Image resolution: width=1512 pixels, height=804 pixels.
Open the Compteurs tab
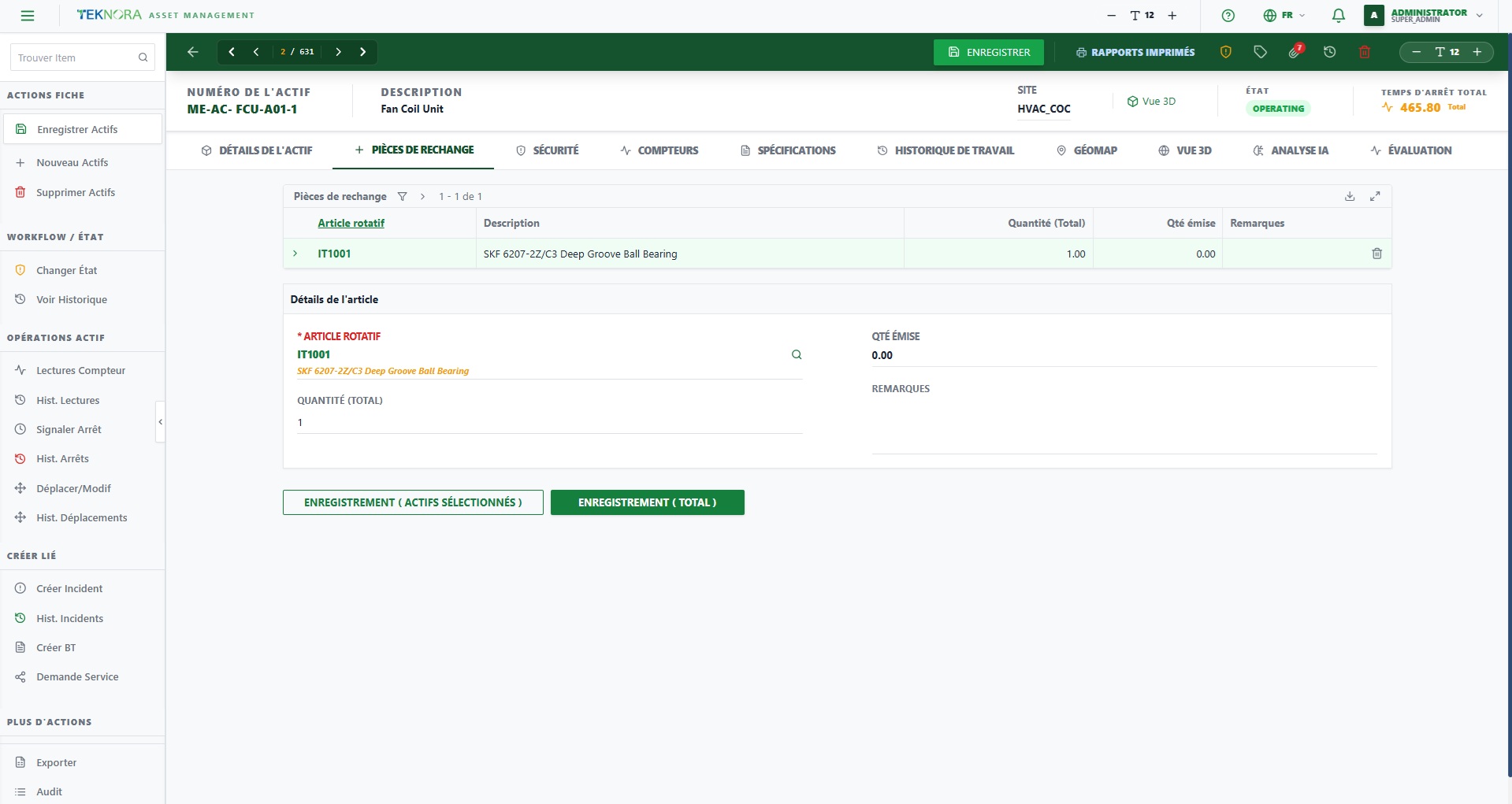pos(659,150)
